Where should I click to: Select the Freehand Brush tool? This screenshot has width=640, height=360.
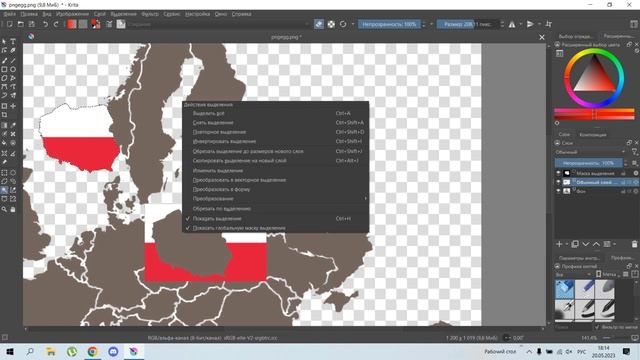[x=4, y=61]
